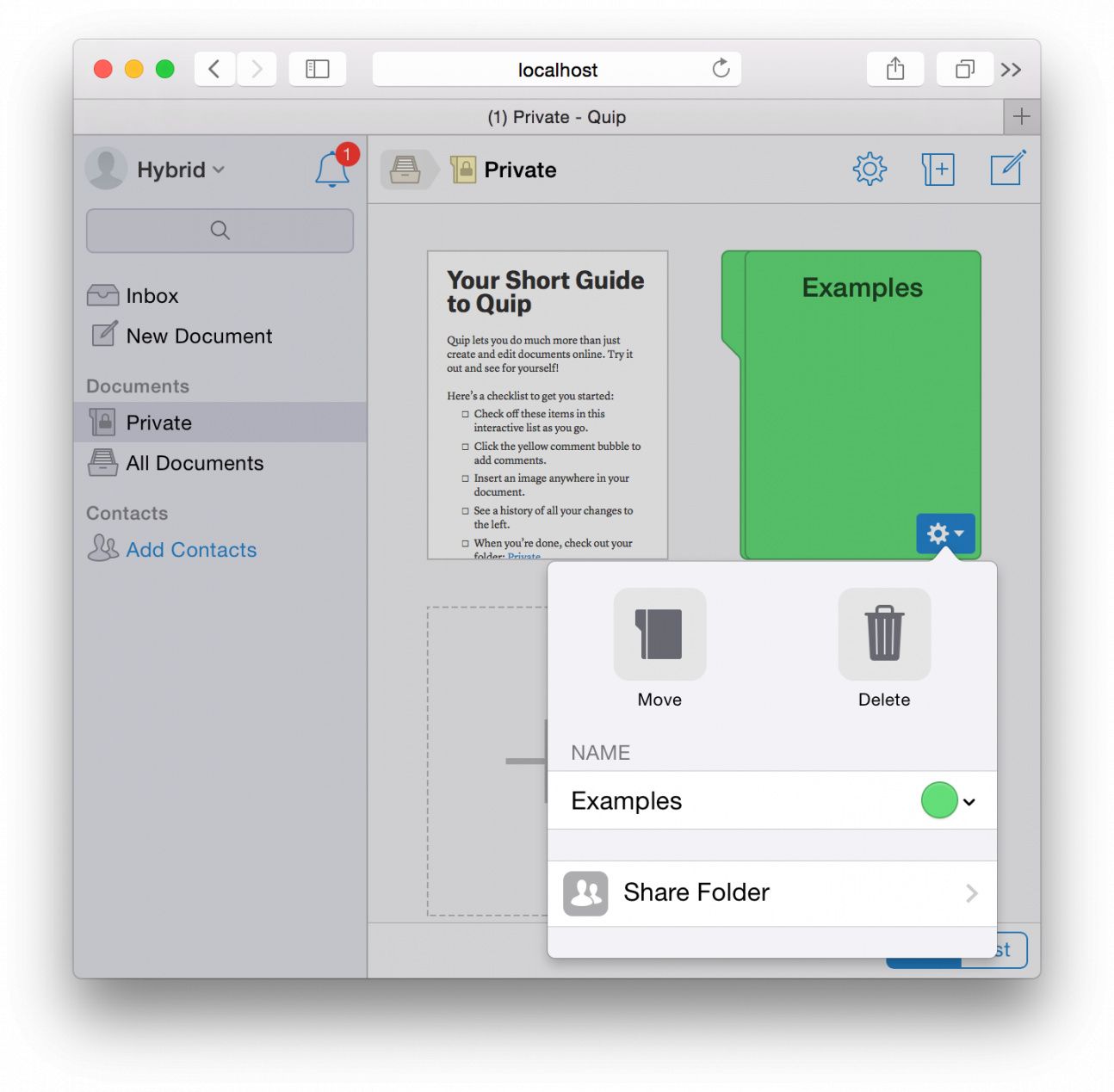Click the Delete trash icon
1114x1092 pixels.
coord(884,635)
